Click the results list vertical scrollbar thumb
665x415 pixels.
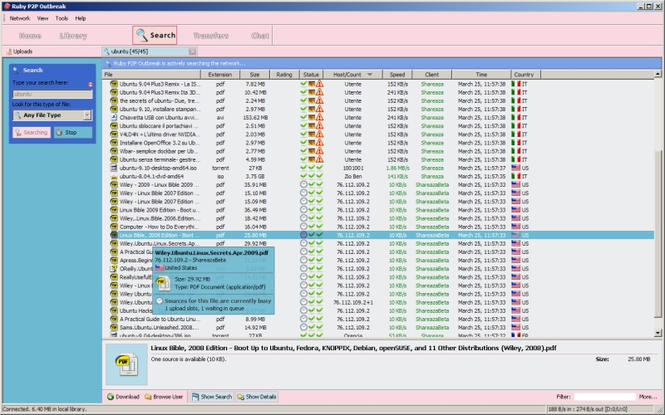[657, 234]
